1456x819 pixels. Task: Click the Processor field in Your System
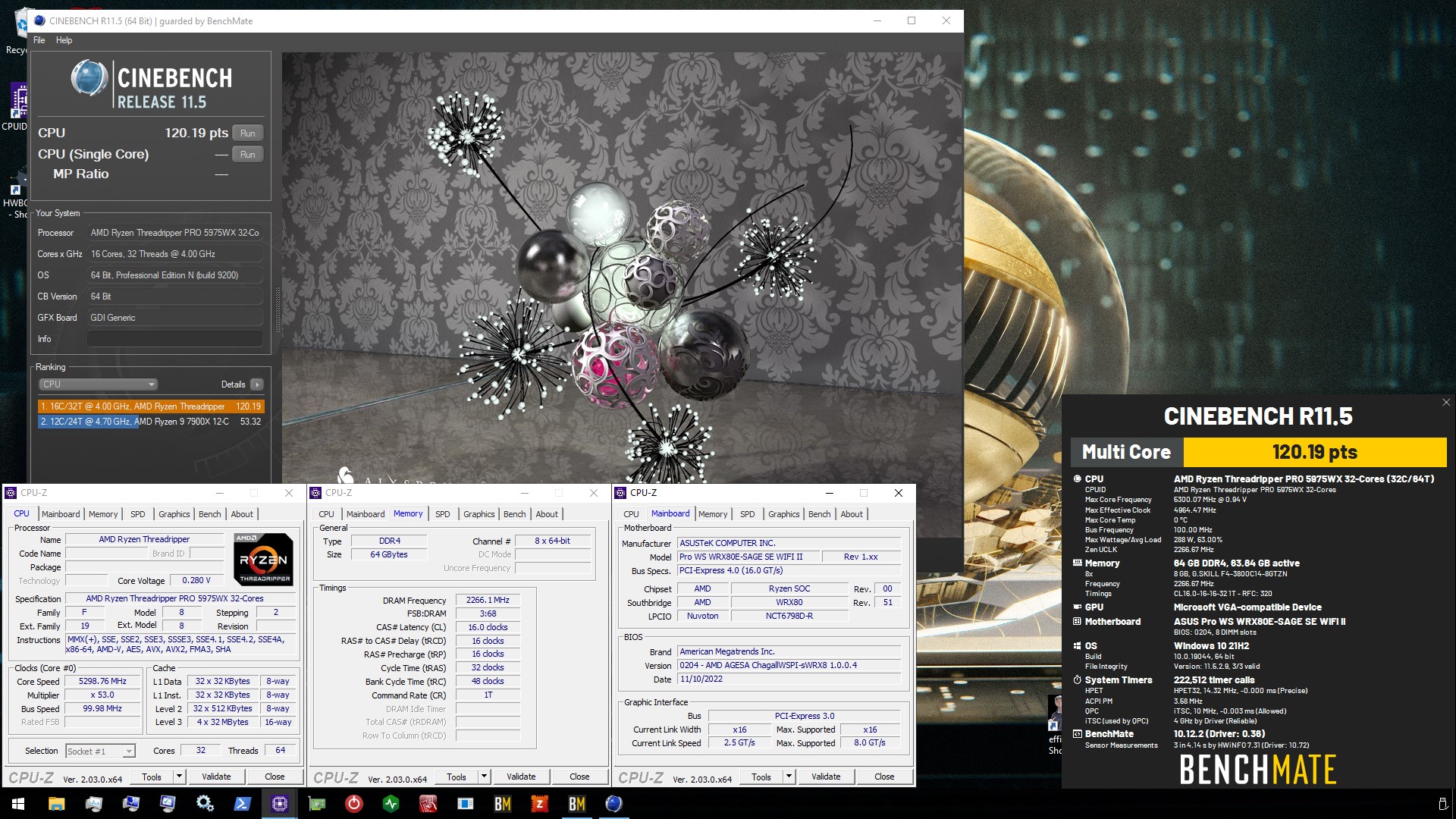(x=175, y=233)
